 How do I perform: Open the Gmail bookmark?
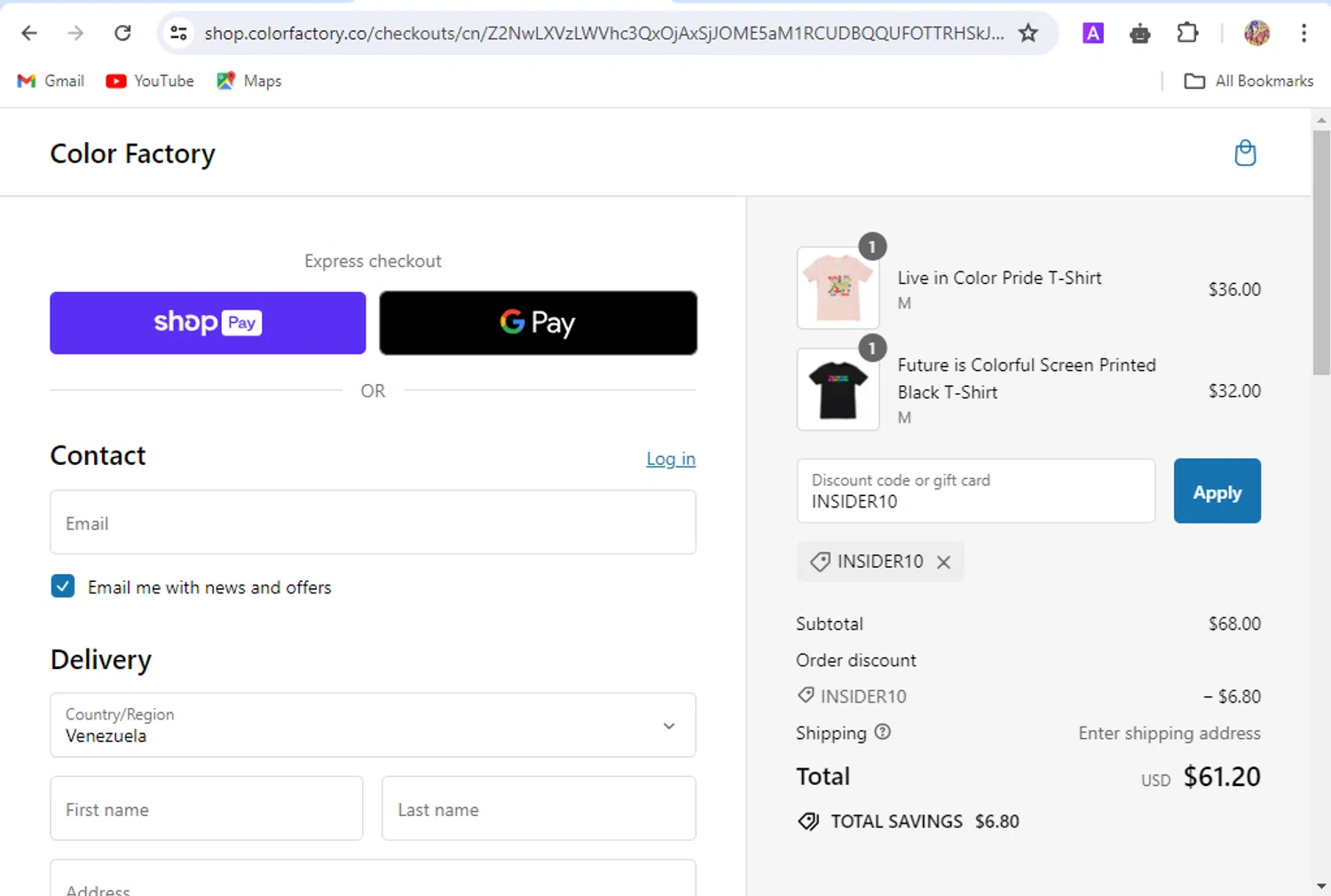pyautogui.click(x=51, y=81)
